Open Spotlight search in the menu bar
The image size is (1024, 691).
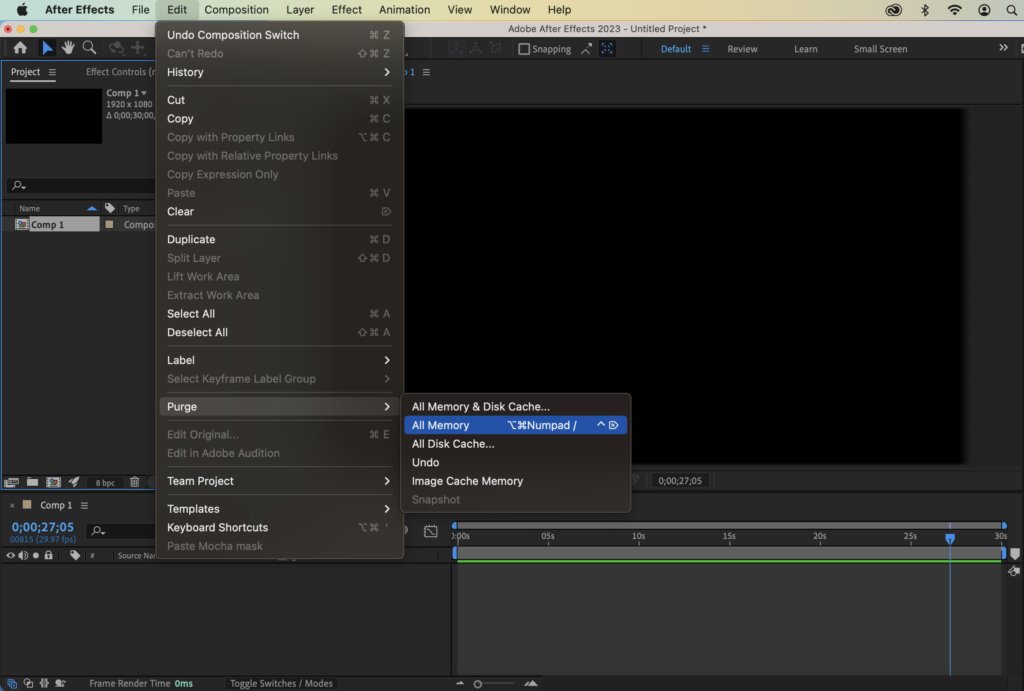coord(1012,10)
